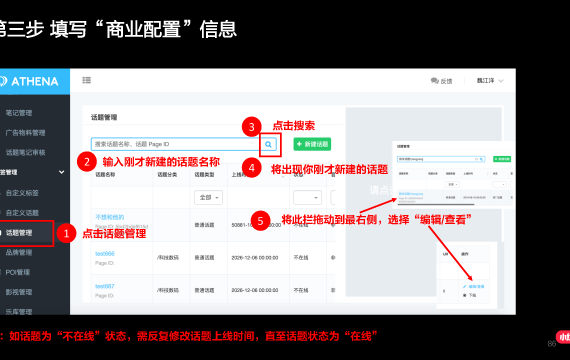Click the /科技数码 category in test667 row

coord(168,290)
